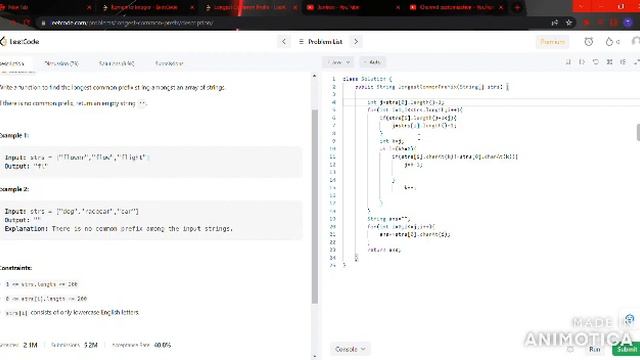Click the Example 2 Explanation text

118,229
